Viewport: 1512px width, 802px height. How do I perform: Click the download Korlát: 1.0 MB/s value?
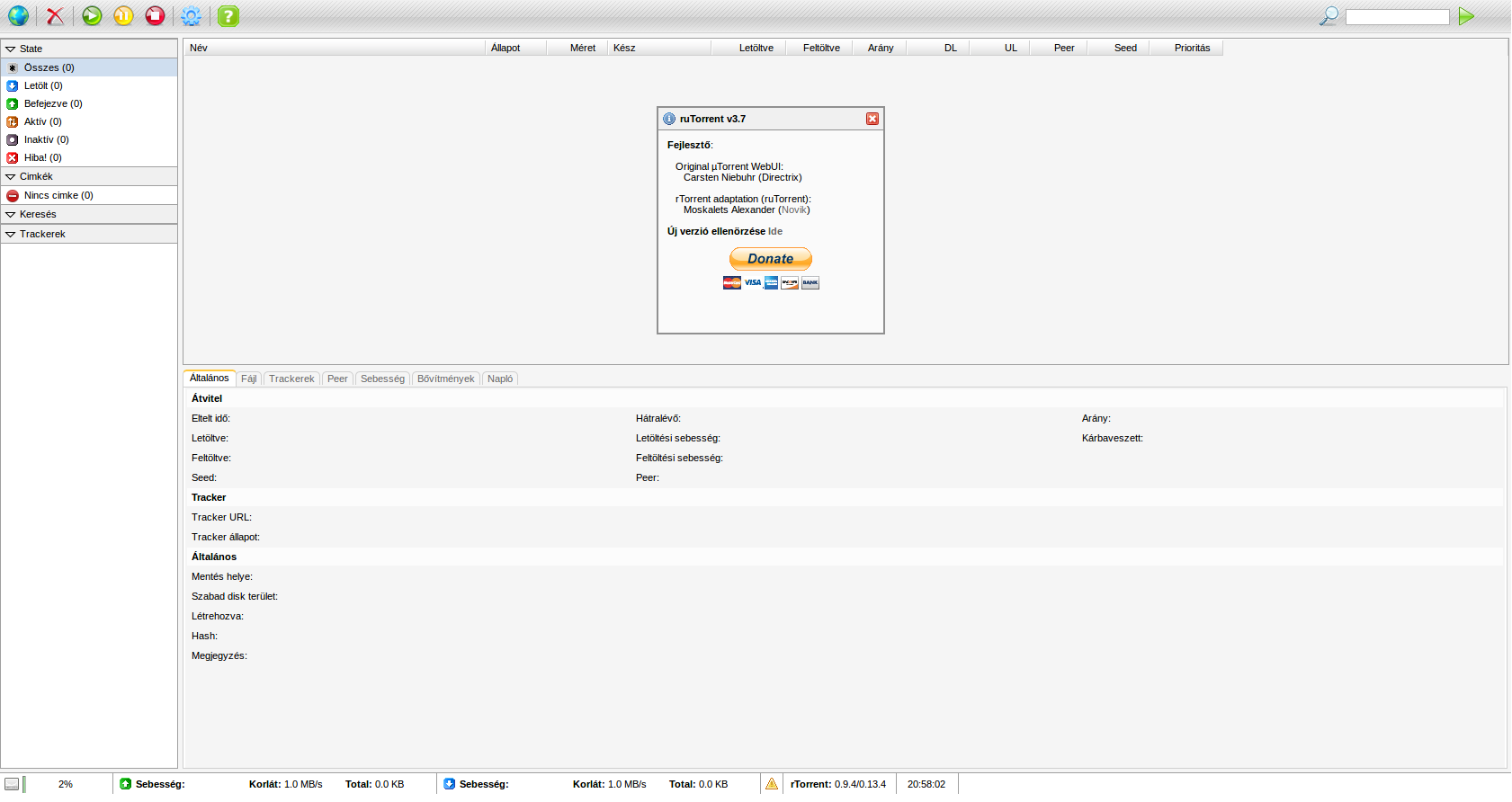coord(610,784)
